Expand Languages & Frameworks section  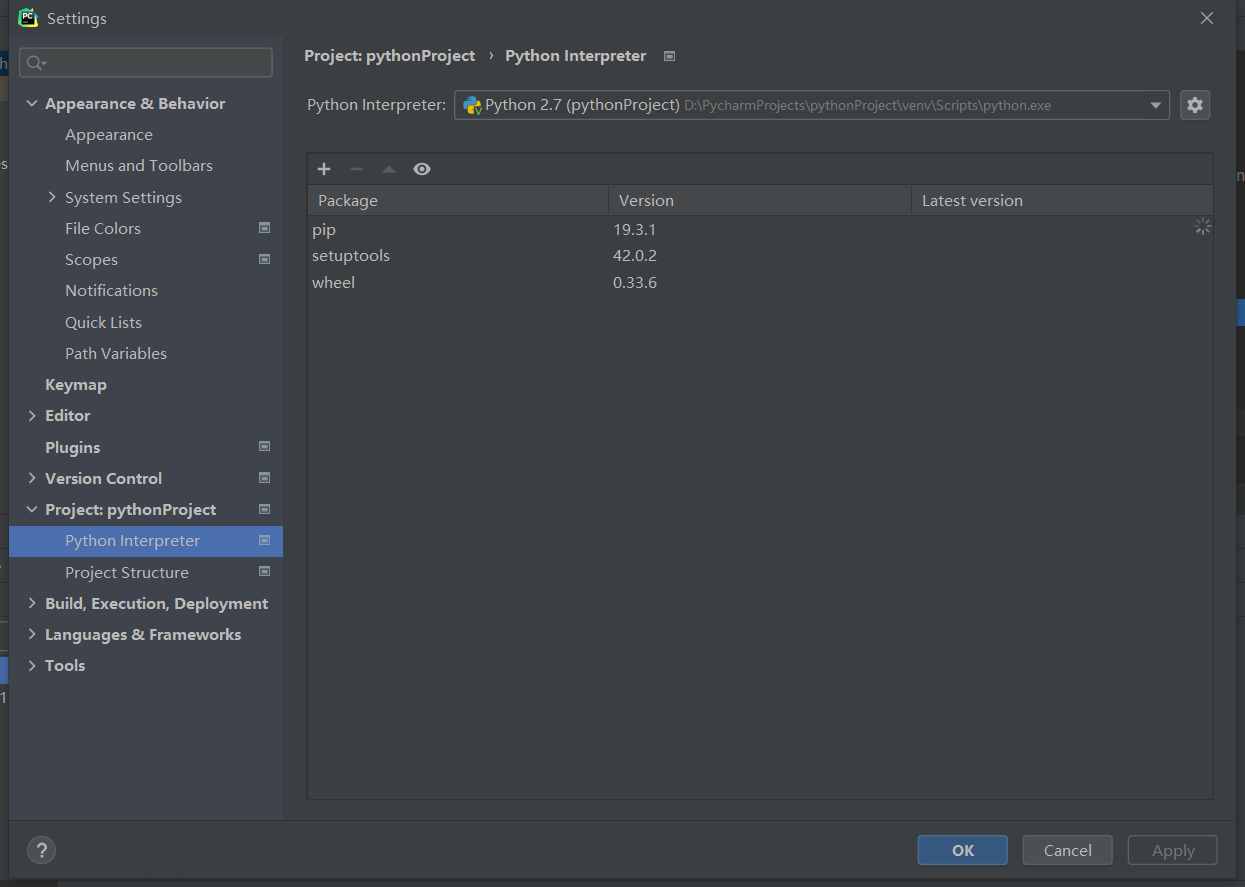tap(32, 634)
